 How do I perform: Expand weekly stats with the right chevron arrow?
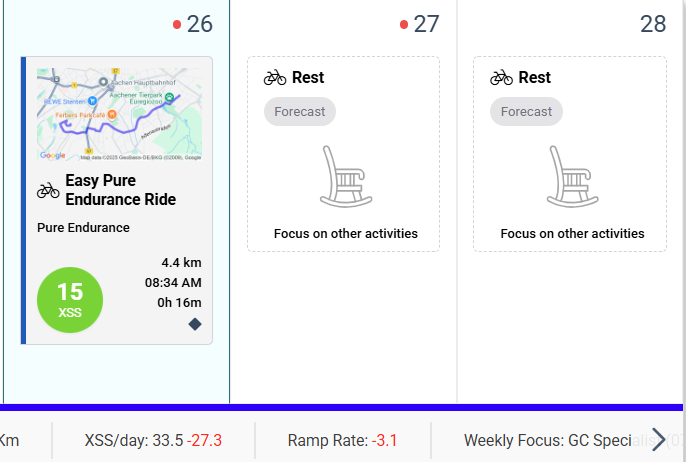pyautogui.click(x=658, y=439)
